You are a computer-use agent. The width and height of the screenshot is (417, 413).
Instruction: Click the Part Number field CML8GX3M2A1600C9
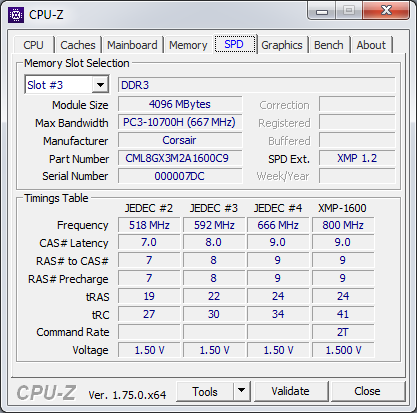coord(180,158)
